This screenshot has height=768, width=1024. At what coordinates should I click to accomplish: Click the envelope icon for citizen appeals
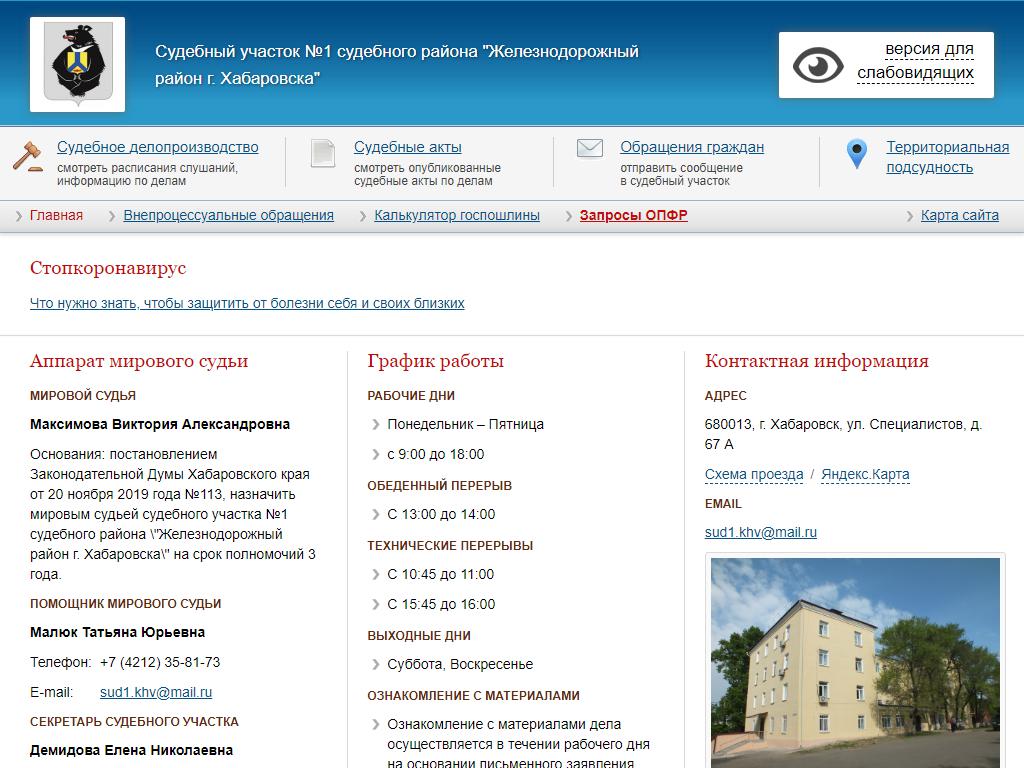point(590,149)
